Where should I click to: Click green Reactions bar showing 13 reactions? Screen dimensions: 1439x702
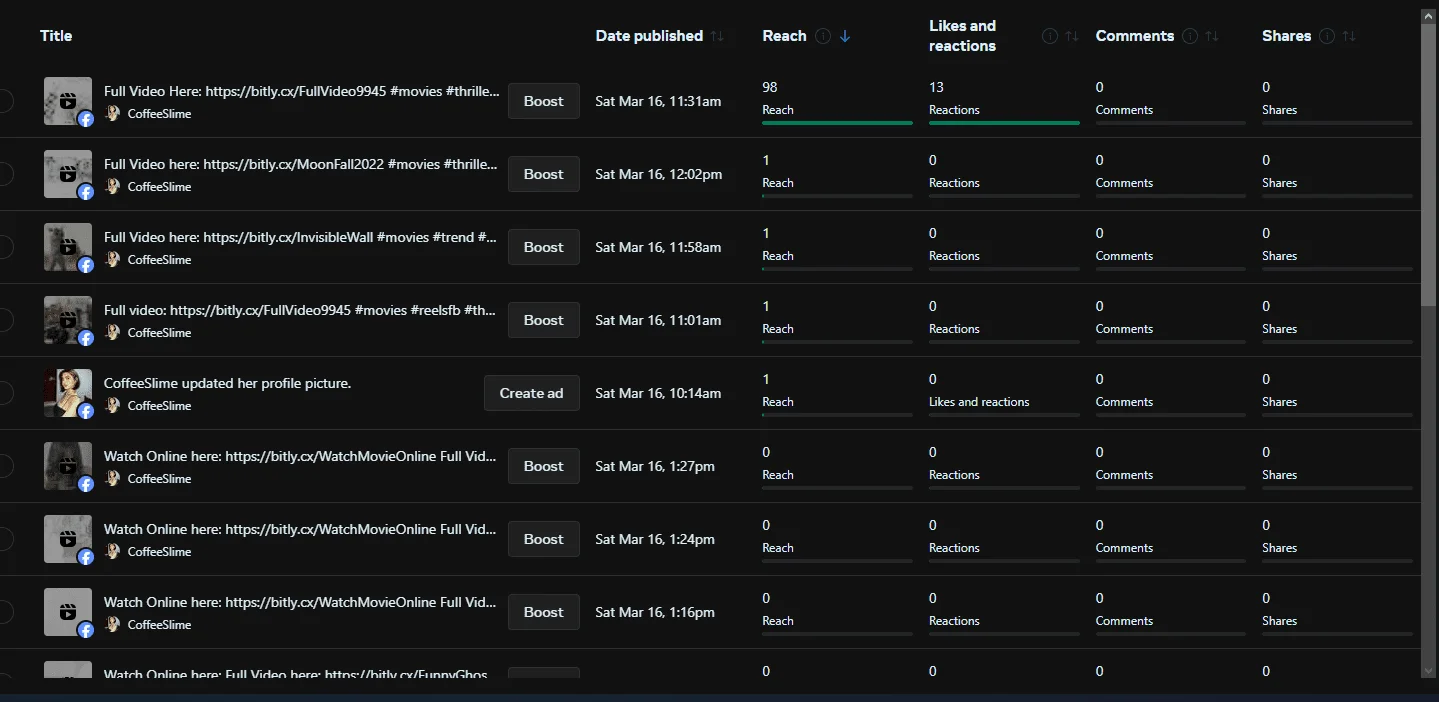point(1004,123)
